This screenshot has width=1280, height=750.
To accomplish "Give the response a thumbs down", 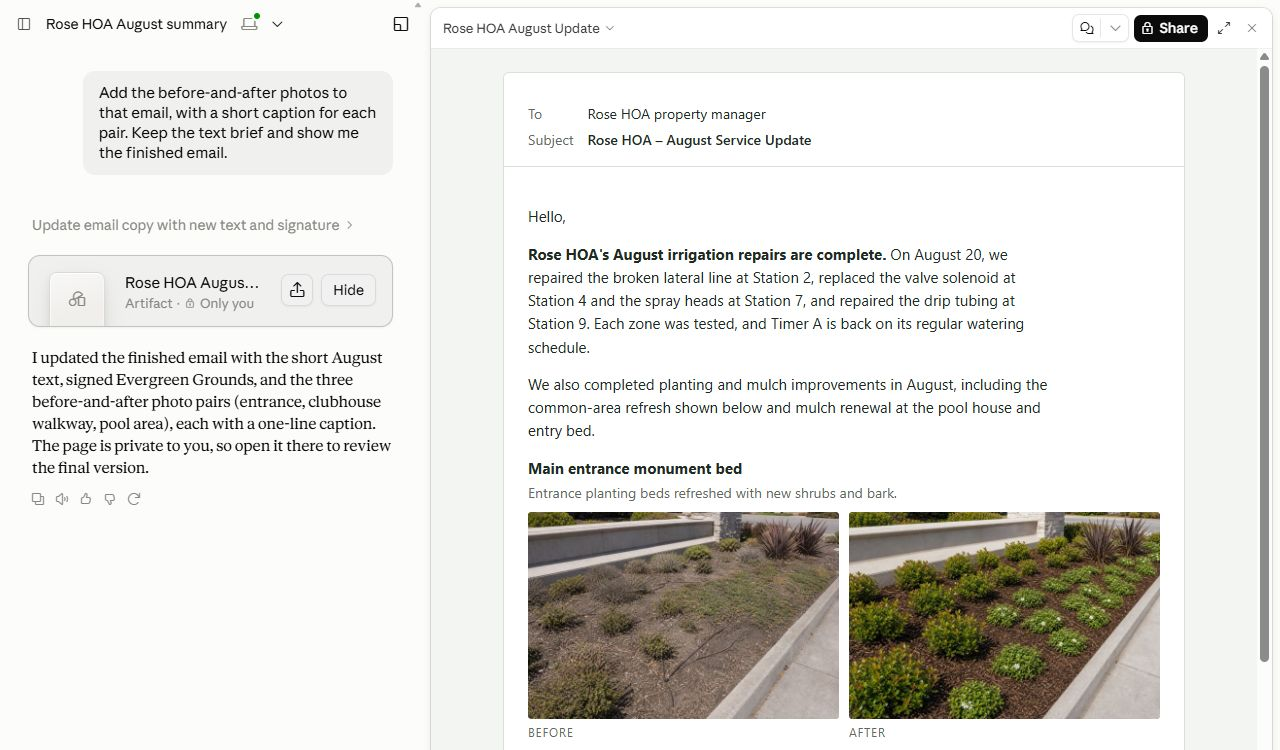I will click(110, 499).
